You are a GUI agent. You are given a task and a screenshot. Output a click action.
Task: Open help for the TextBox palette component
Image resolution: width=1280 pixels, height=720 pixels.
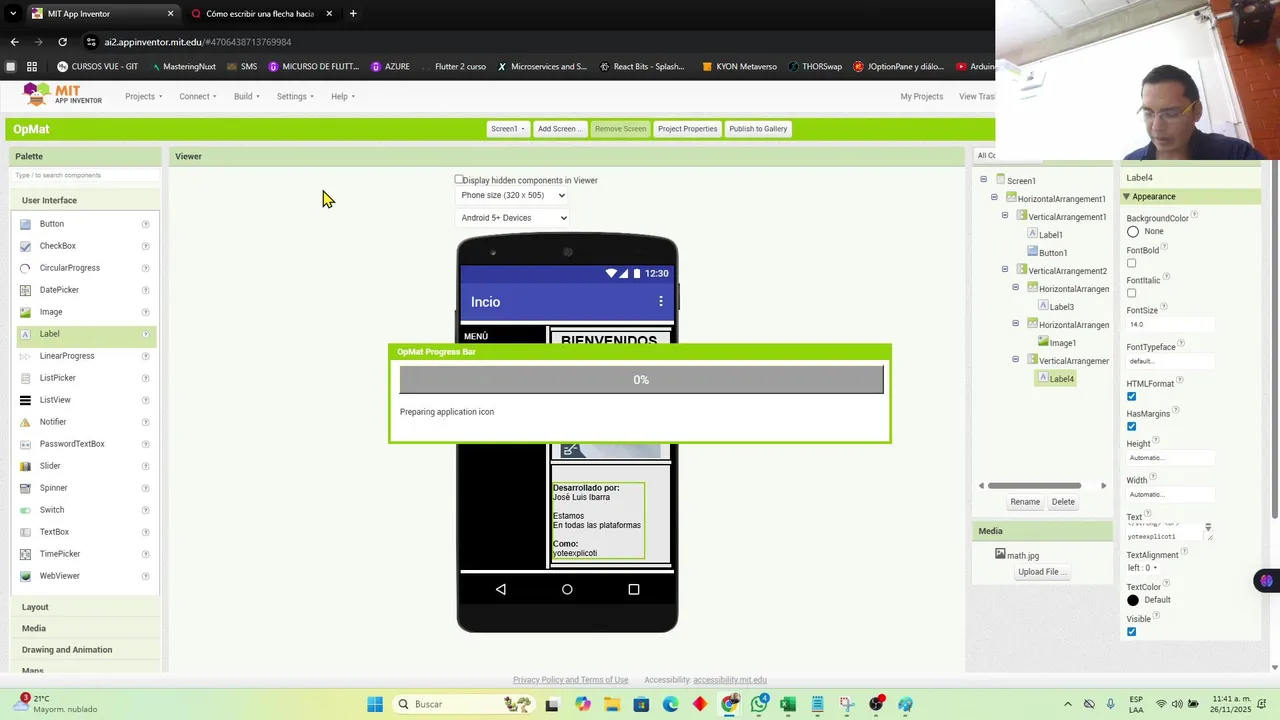[x=146, y=532]
